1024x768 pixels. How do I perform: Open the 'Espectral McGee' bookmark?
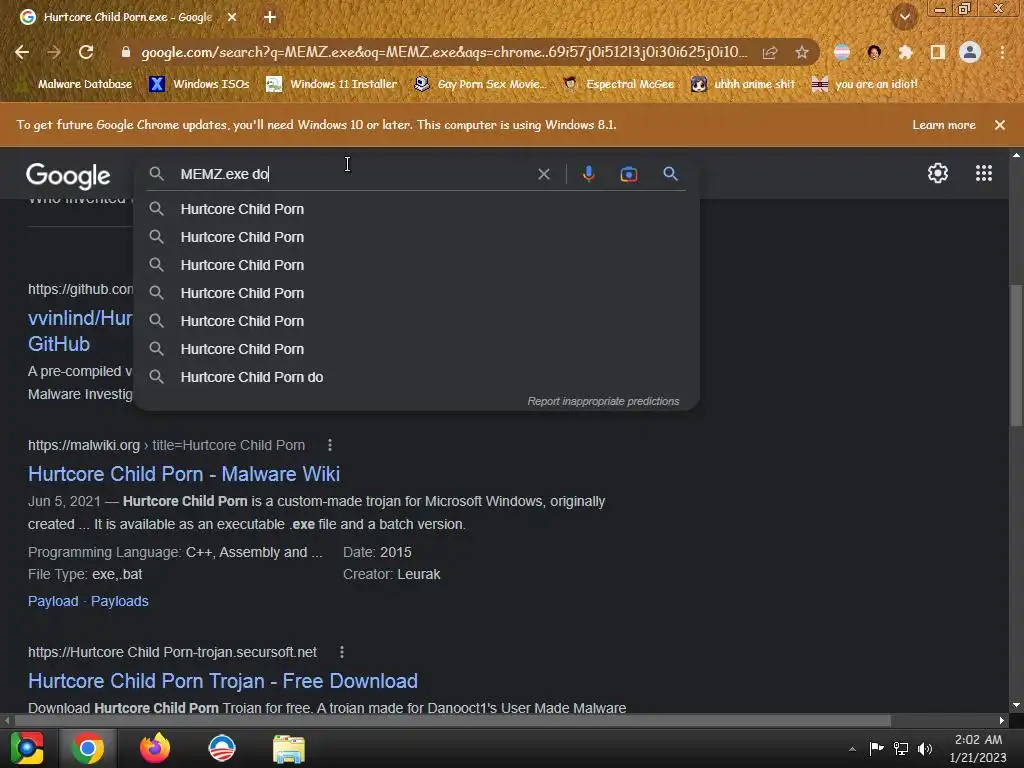pyautogui.click(x=619, y=84)
